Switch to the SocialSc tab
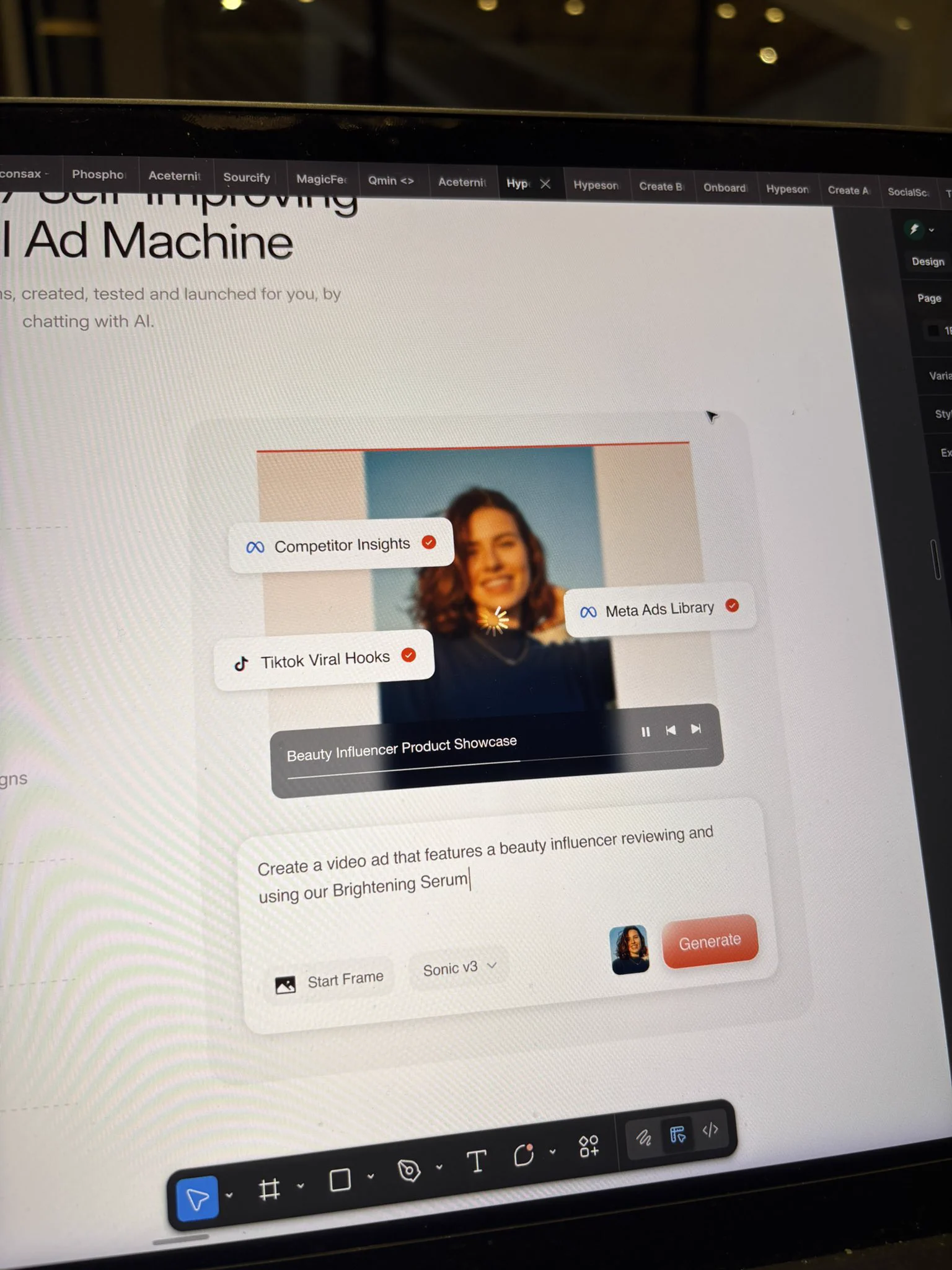Screen dimensions: 952x1270 (x=908, y=192)
